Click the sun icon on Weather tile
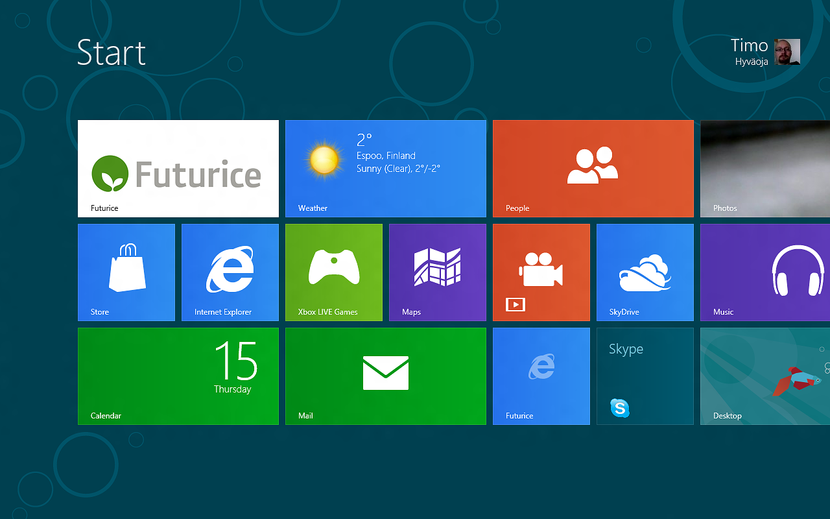Viewport: 830px width, 519px height. tap(323, 160)
